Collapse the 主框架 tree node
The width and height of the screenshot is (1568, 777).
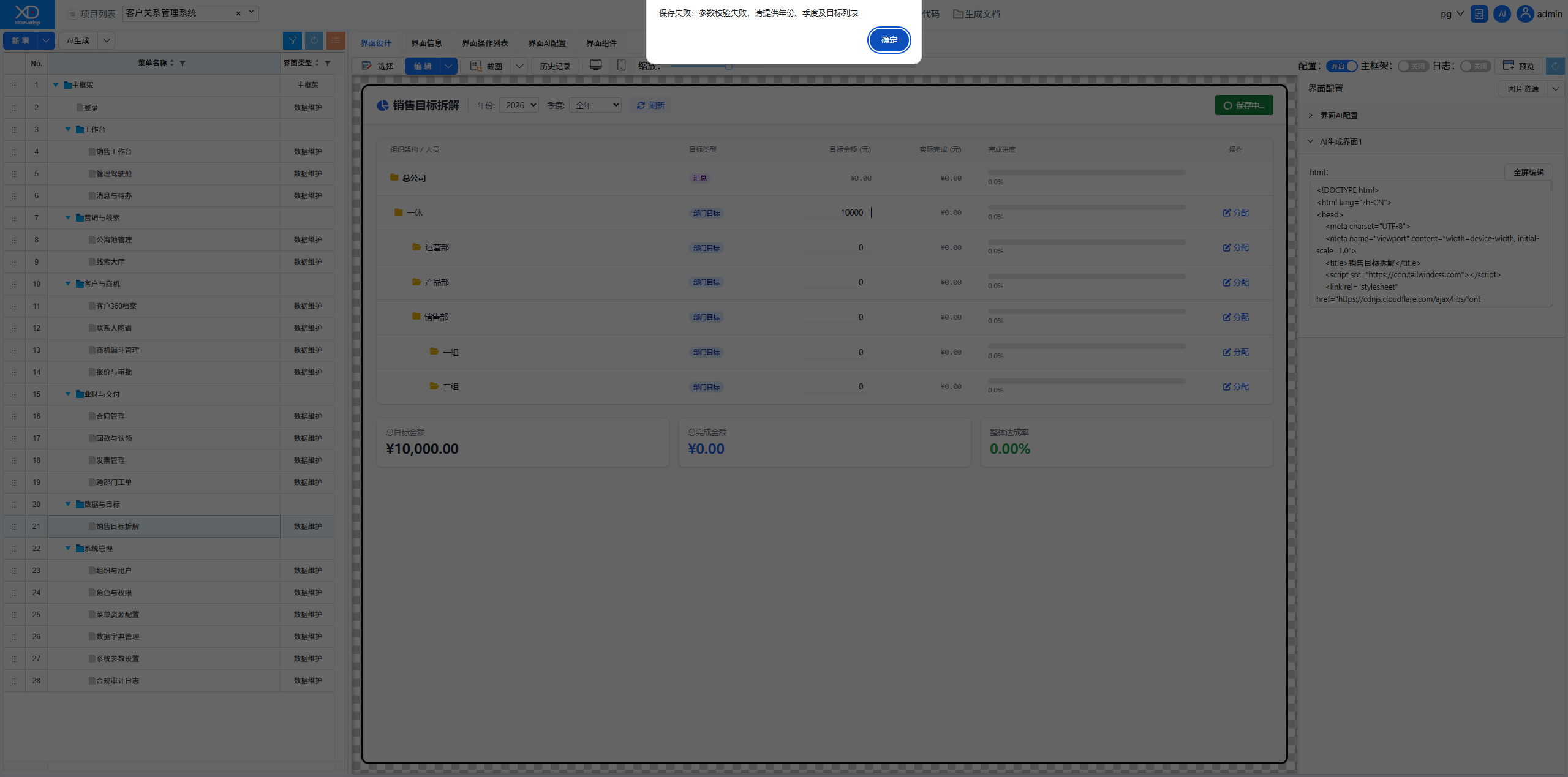pyautogui.click(x=56, y=85)
